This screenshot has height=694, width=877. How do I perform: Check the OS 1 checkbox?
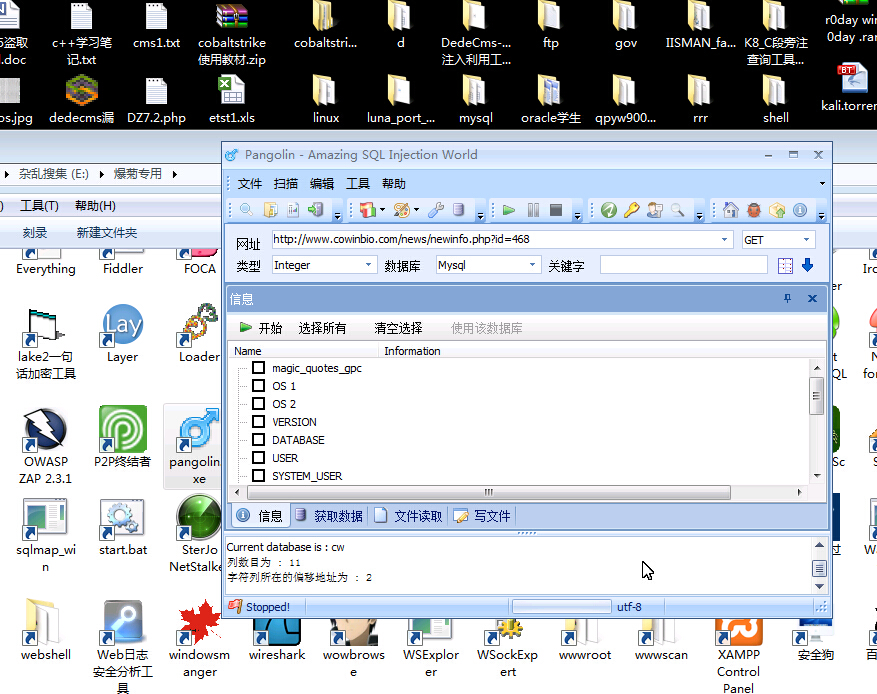(258, 386)
